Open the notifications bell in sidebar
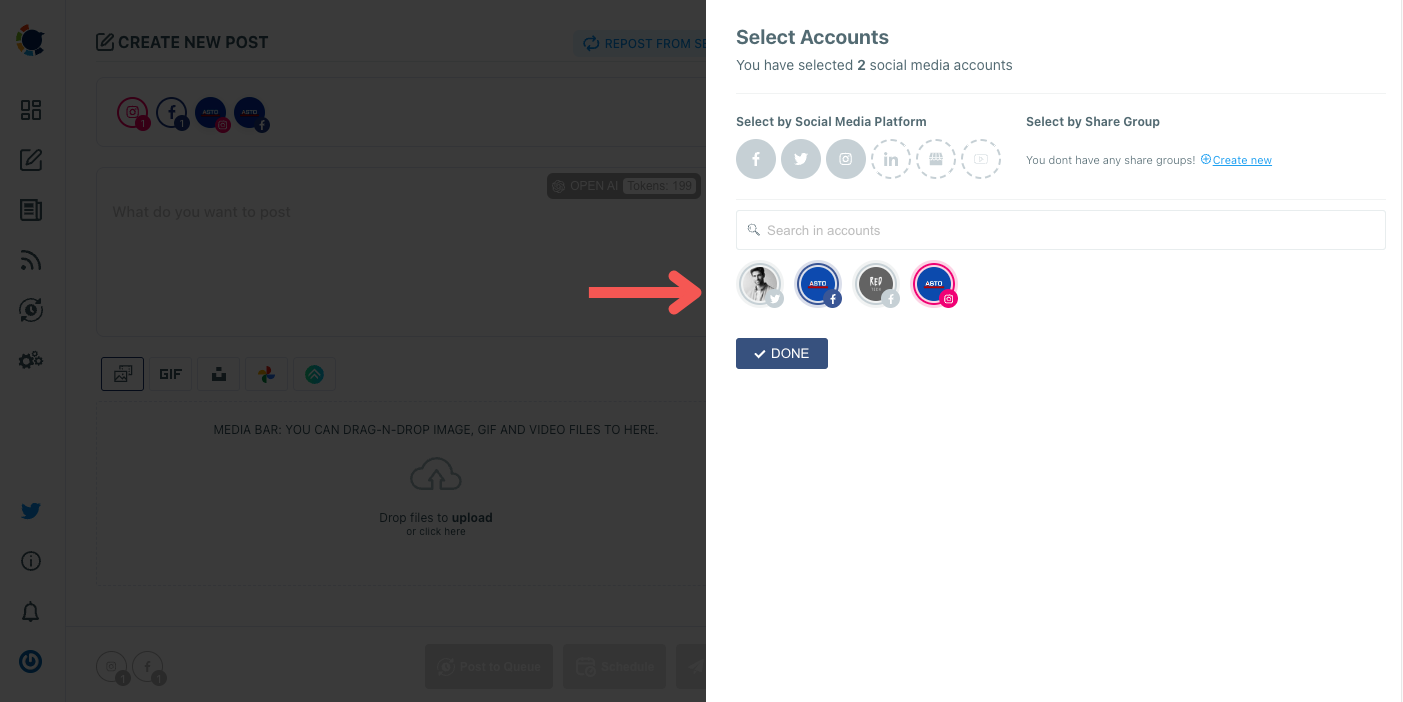 pos(31,611)
